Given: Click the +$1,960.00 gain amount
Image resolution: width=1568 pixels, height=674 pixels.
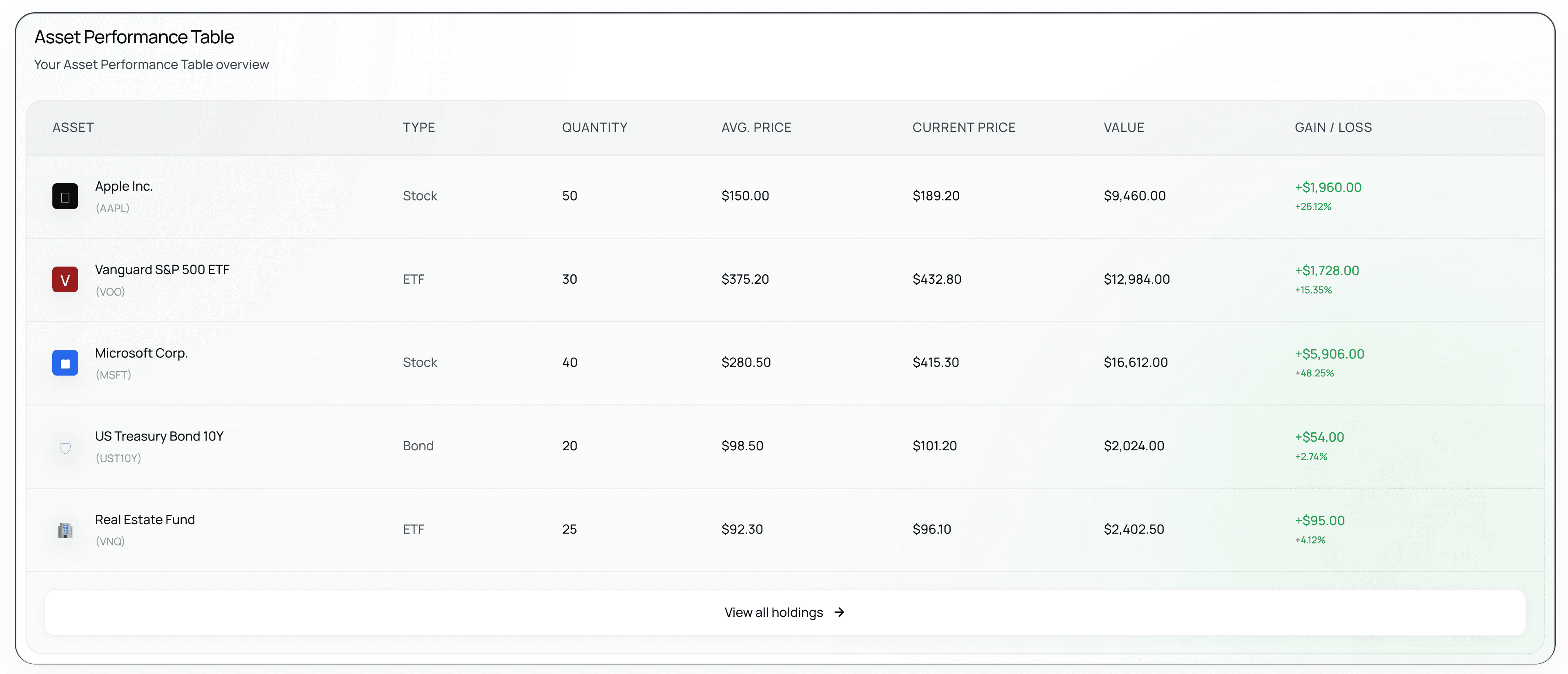Looking at the screenshot, I should click(1328, 187).
